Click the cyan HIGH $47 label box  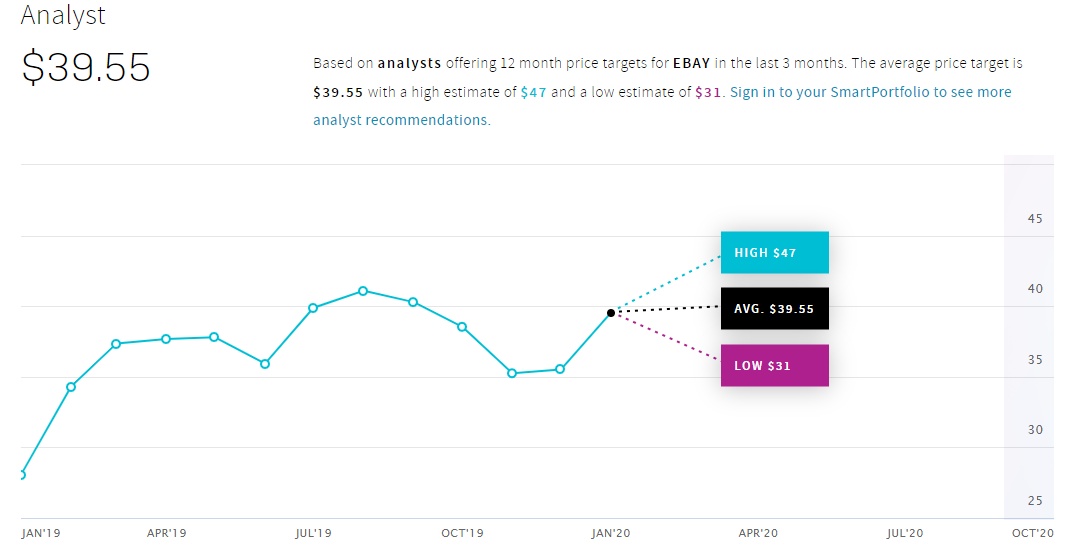pyautogui.click(x=774, y=253)
